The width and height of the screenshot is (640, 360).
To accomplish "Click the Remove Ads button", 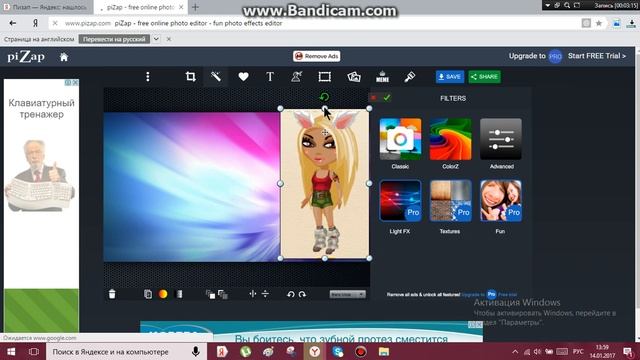I will pos(316,56).
